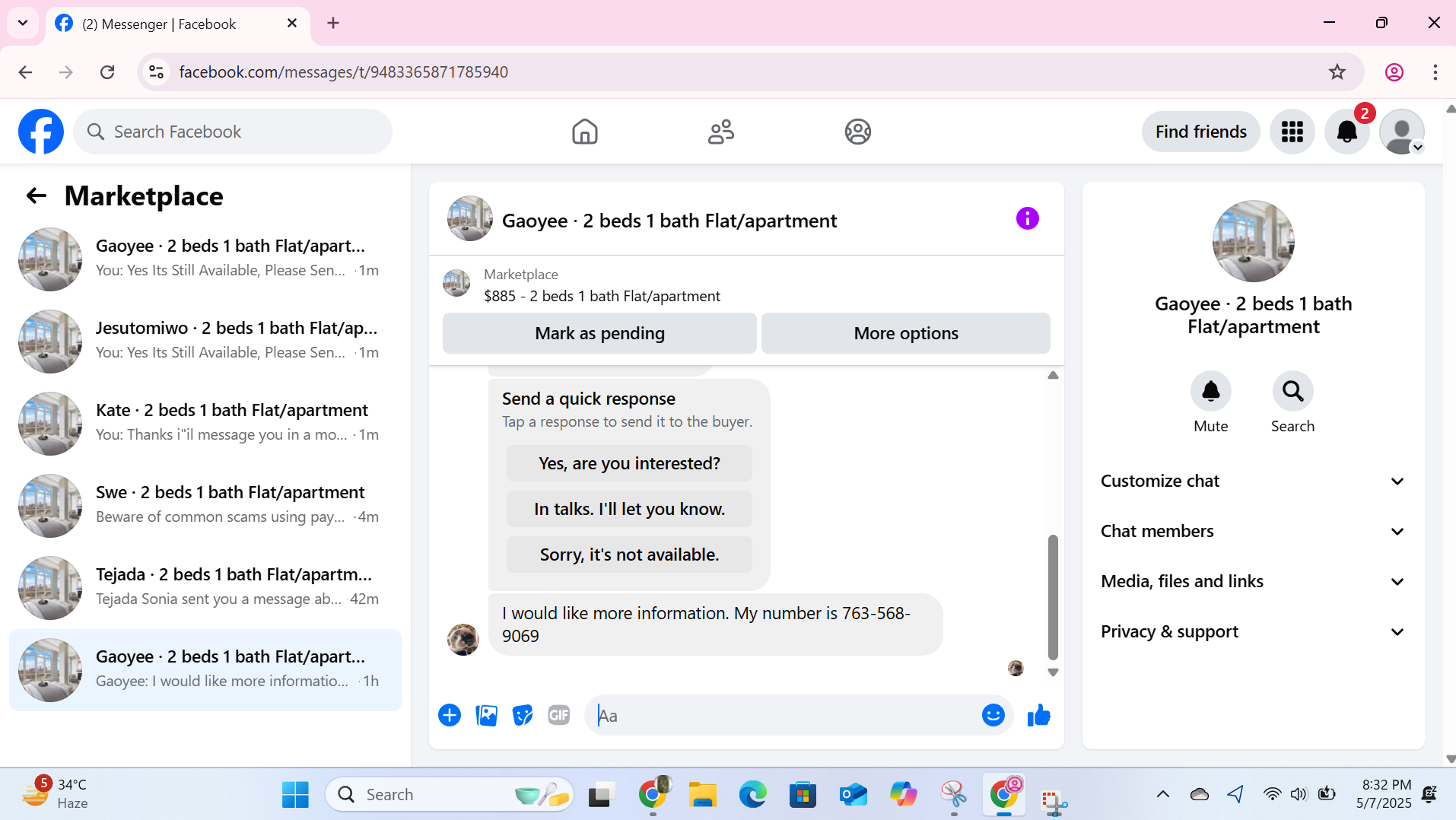Image resolution: width=1456 pixels, height=820 pixels.
Task: Click the taskbar Search box
Action: [x=449, y=794]
